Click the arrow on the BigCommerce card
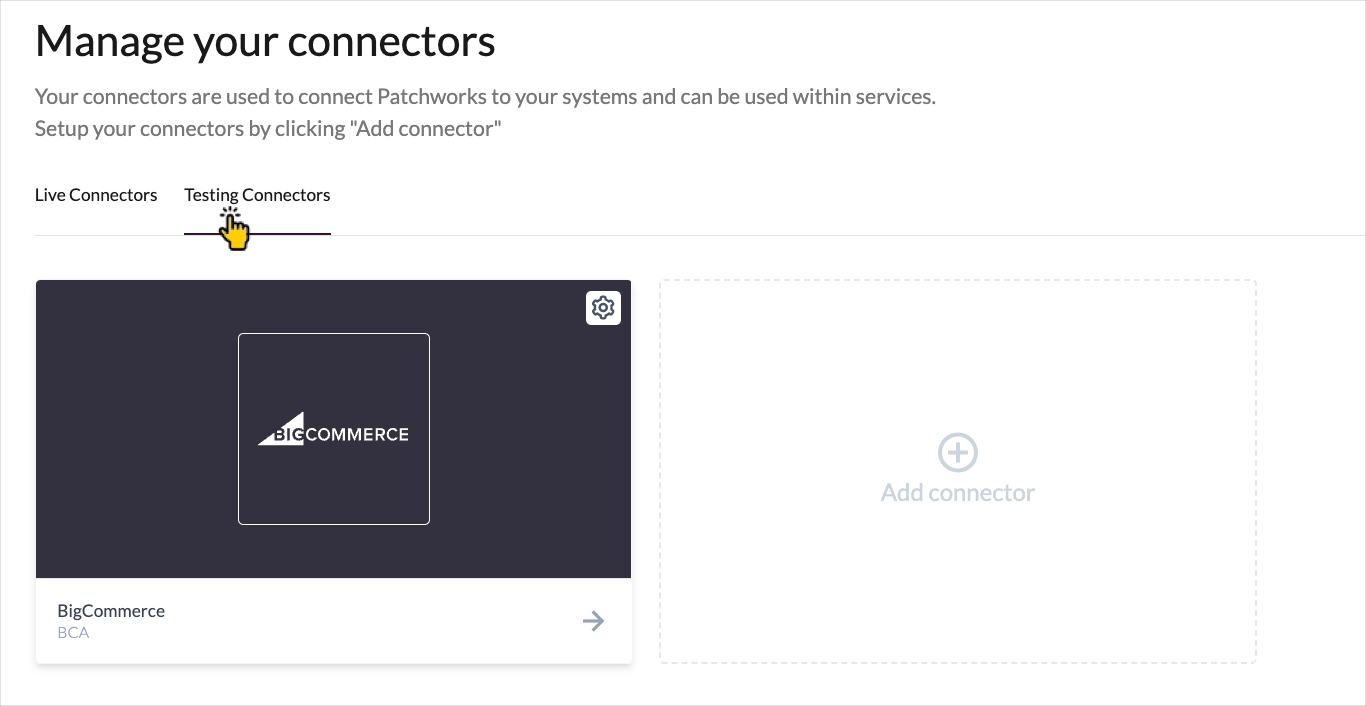1366x706 pixels. (x=593, y=621)
